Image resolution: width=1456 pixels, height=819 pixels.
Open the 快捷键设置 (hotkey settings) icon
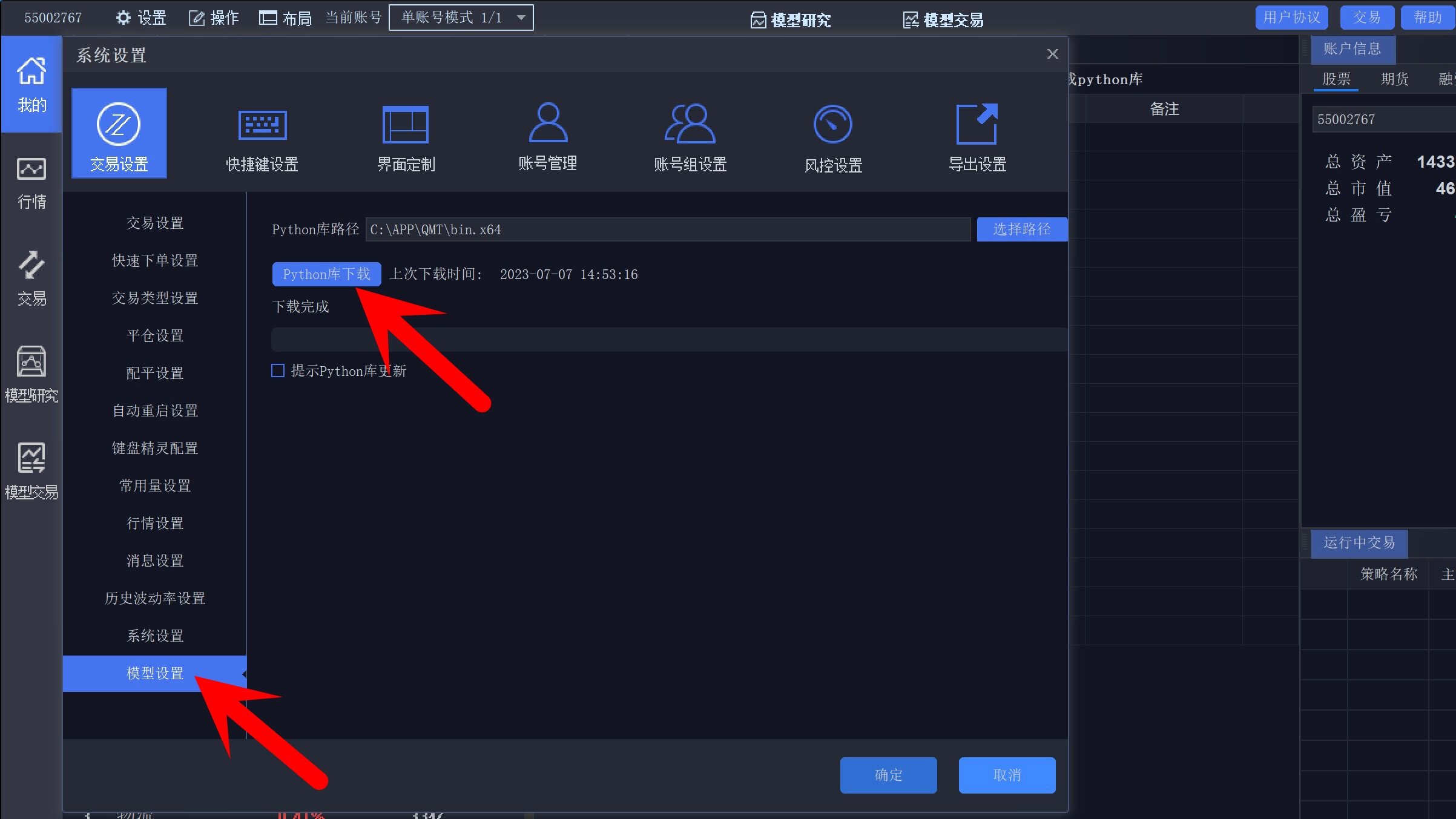coord(262,136)
